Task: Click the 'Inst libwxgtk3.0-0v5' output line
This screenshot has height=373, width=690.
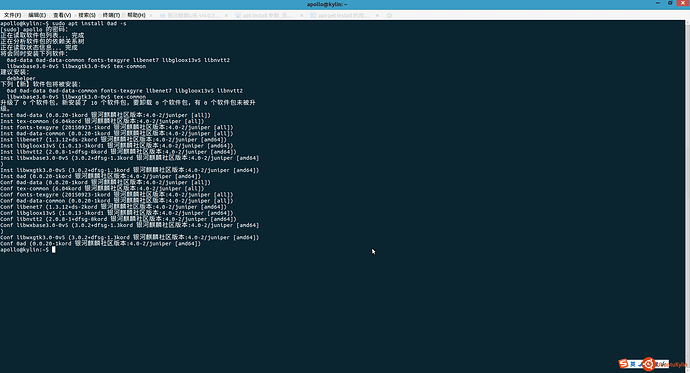Action: pos(130,170)
